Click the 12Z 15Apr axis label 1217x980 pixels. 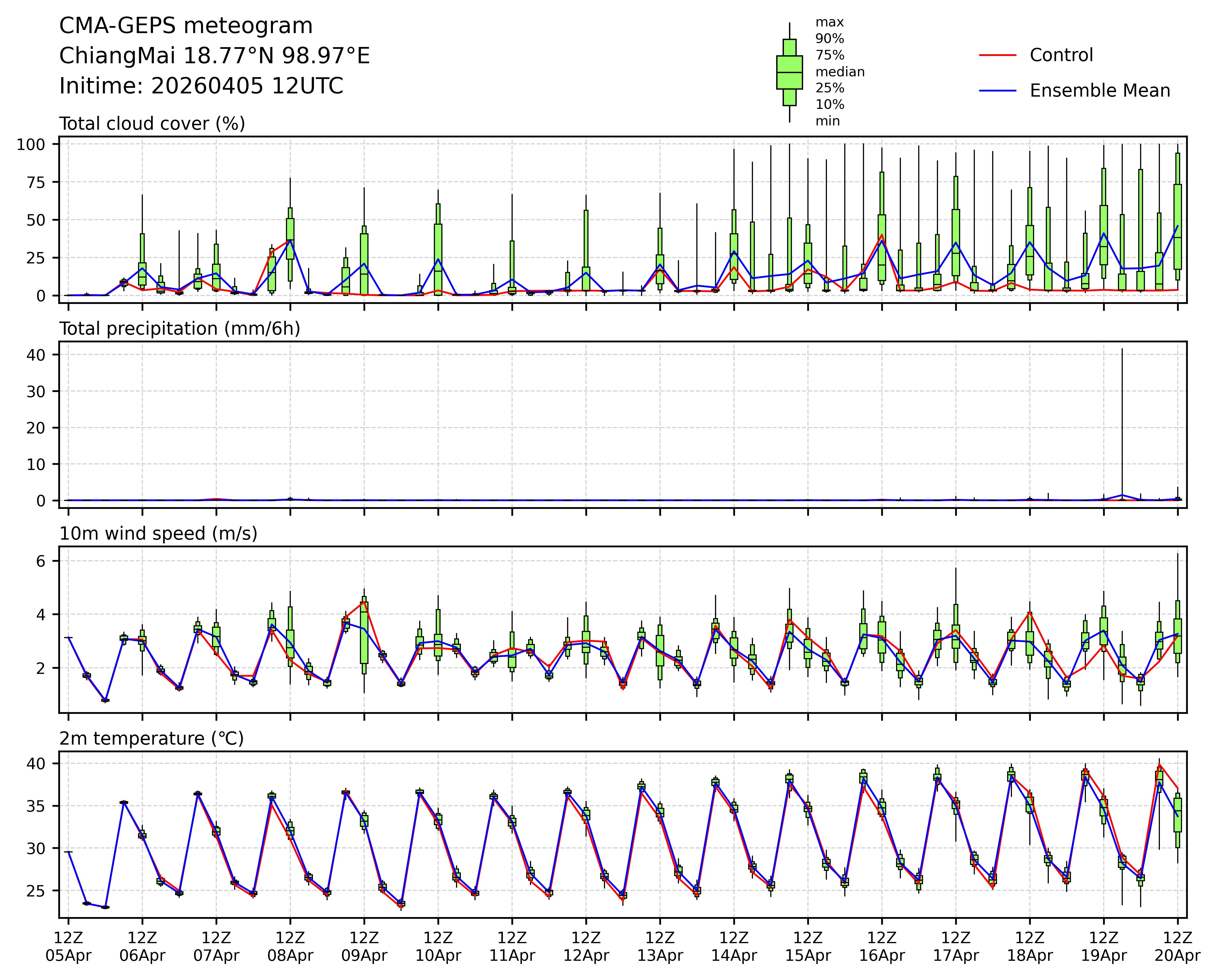click(808, 947)
